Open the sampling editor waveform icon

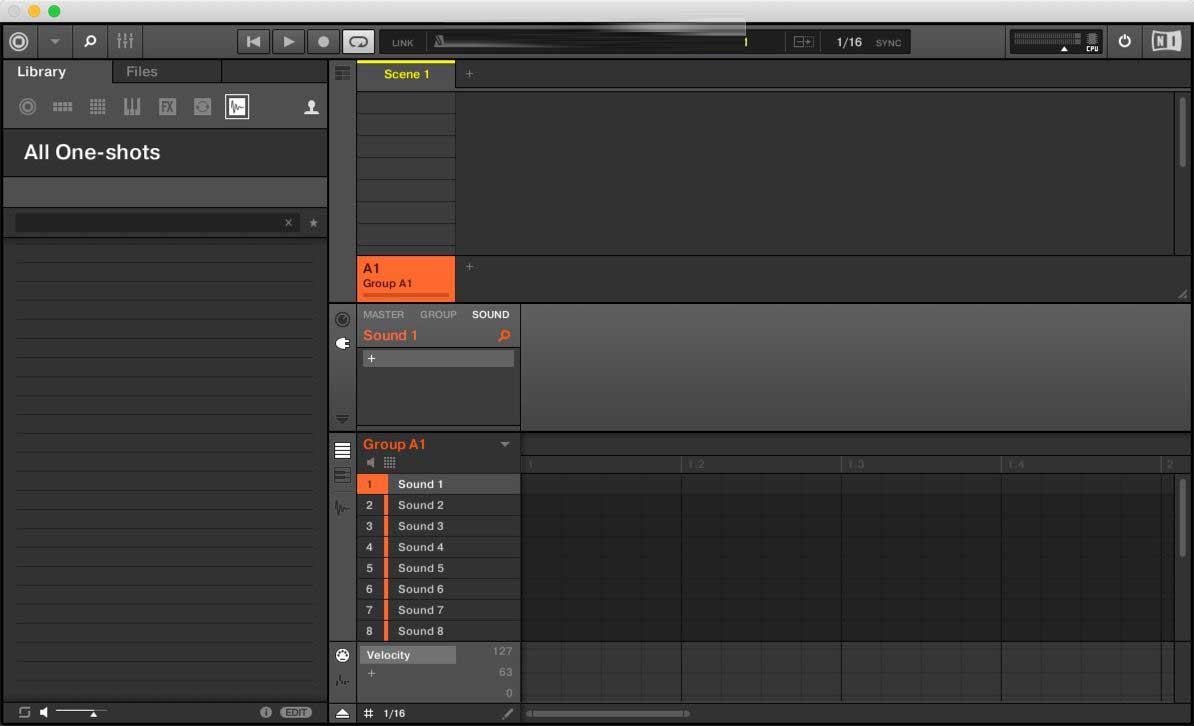[342, 507]
